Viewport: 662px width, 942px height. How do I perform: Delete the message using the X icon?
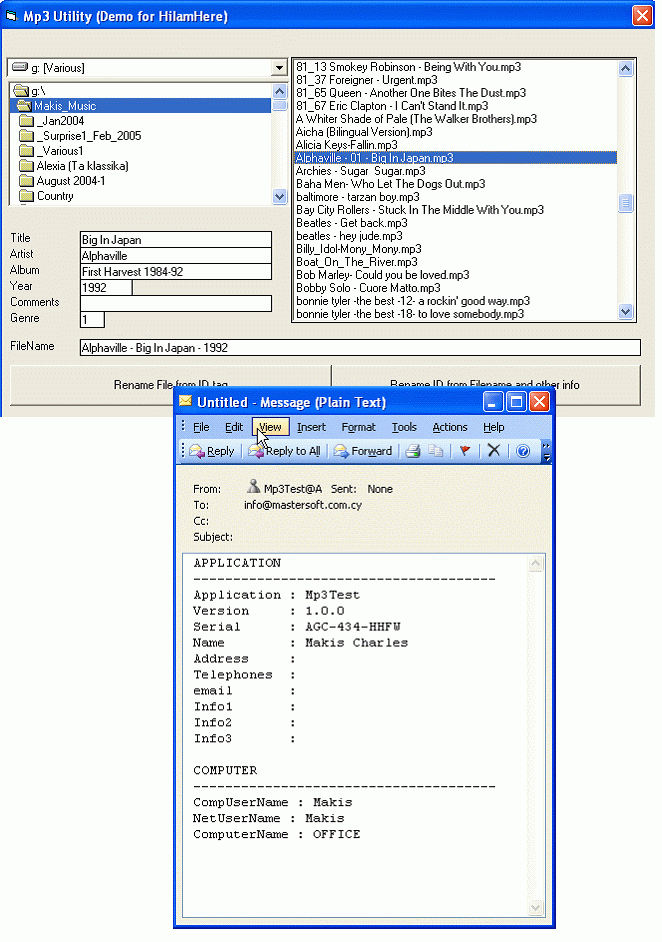click(x=493, y=451)
